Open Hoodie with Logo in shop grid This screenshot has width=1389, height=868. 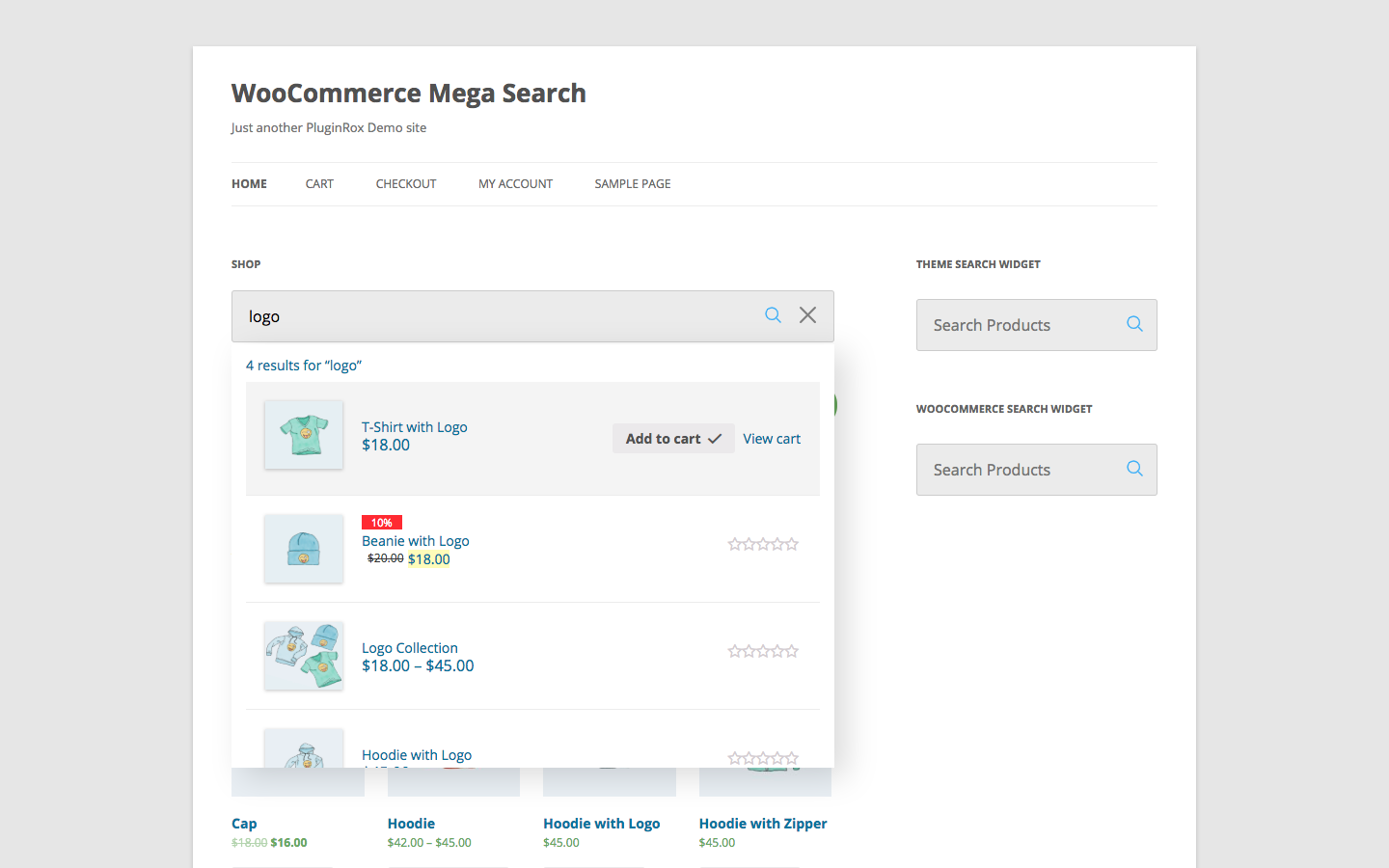tap(602, 824)
